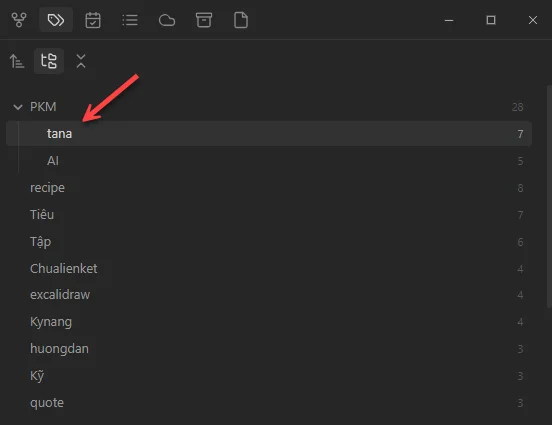Open the archive box icon
552x425 pixels.
(204, 20)
